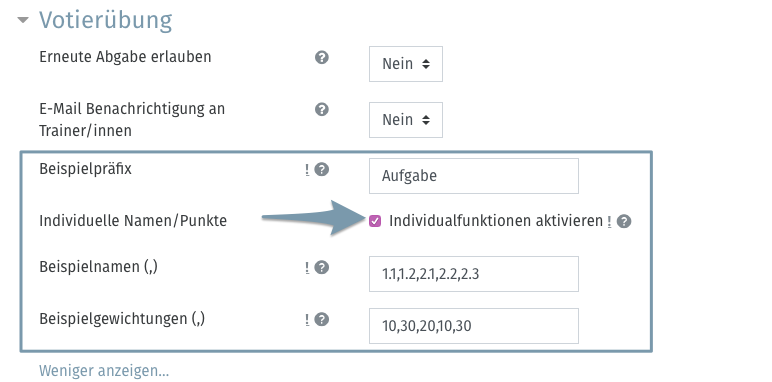772x382 pixels.
Task: Uncheck Individualfunktionen aktivieren checkbox
Action: point(375,221)
